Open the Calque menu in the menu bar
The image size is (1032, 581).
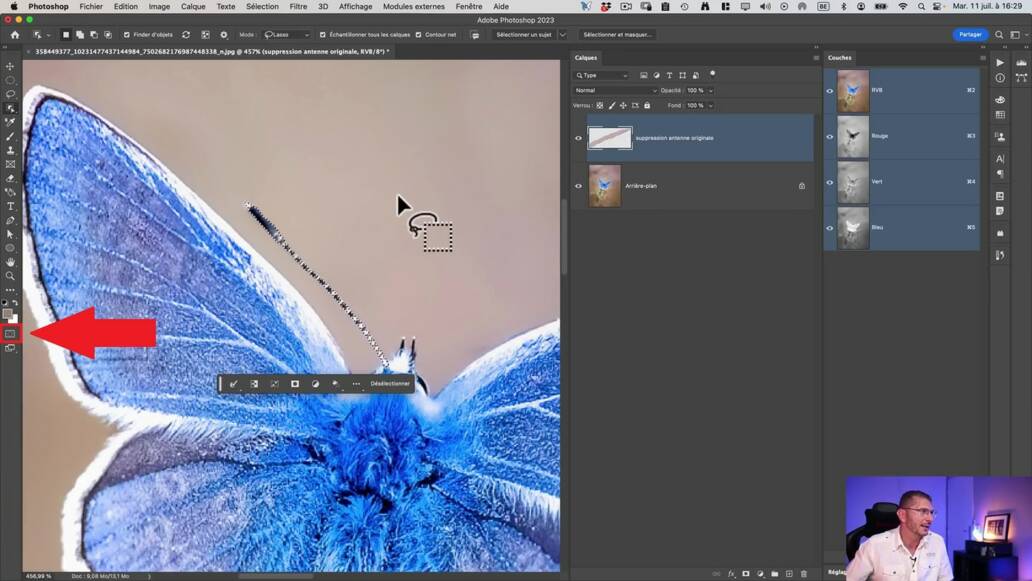(193, 6)
